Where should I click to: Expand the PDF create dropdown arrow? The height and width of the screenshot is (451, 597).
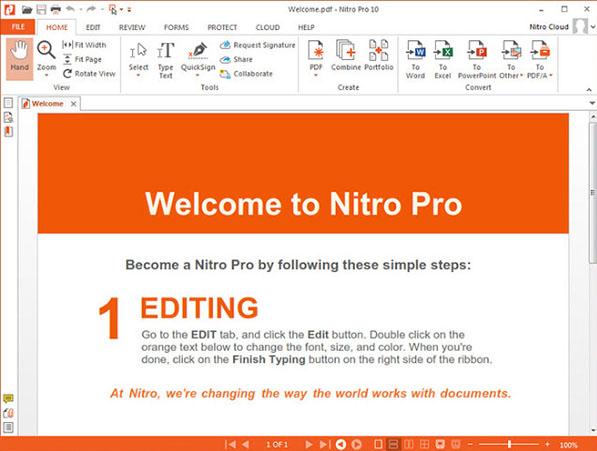[x=316, y=76]
